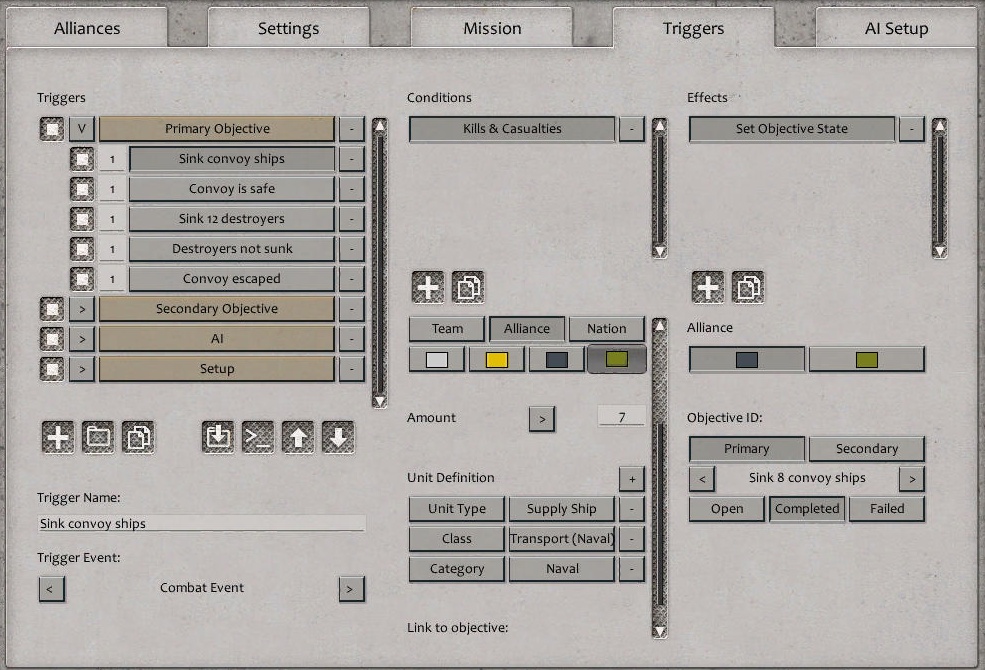Expand the Secondary Objective group
This screenshot has height=670, width=985.
coord(82,309)
